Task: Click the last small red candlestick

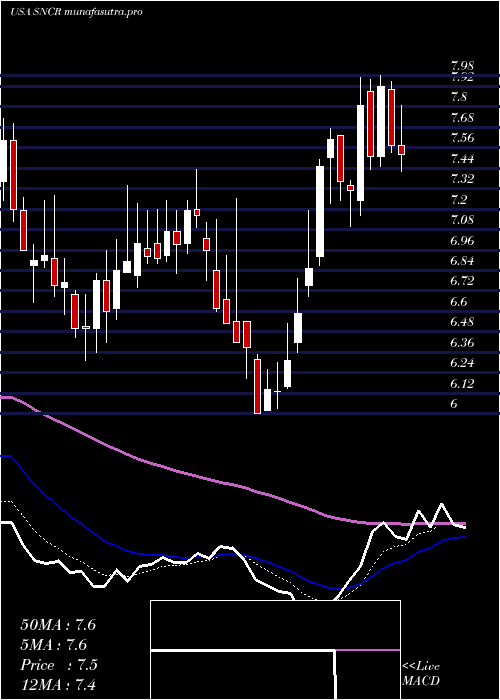Action: (x=401, y=150)
